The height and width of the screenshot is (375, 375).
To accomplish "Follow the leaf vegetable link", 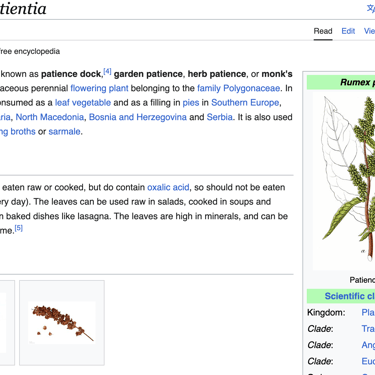I will point(83,103).
